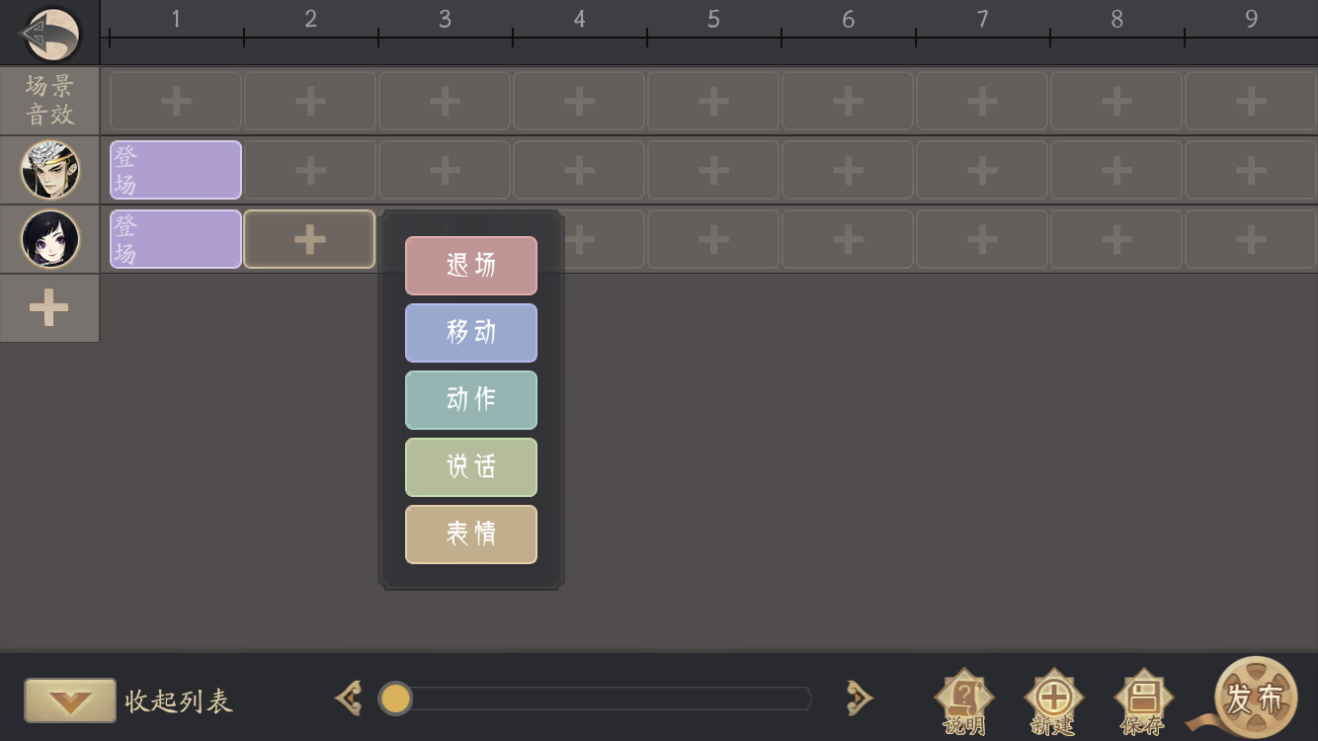Open the 说明 help icon

pyautogui.click(x=964, y=702)
